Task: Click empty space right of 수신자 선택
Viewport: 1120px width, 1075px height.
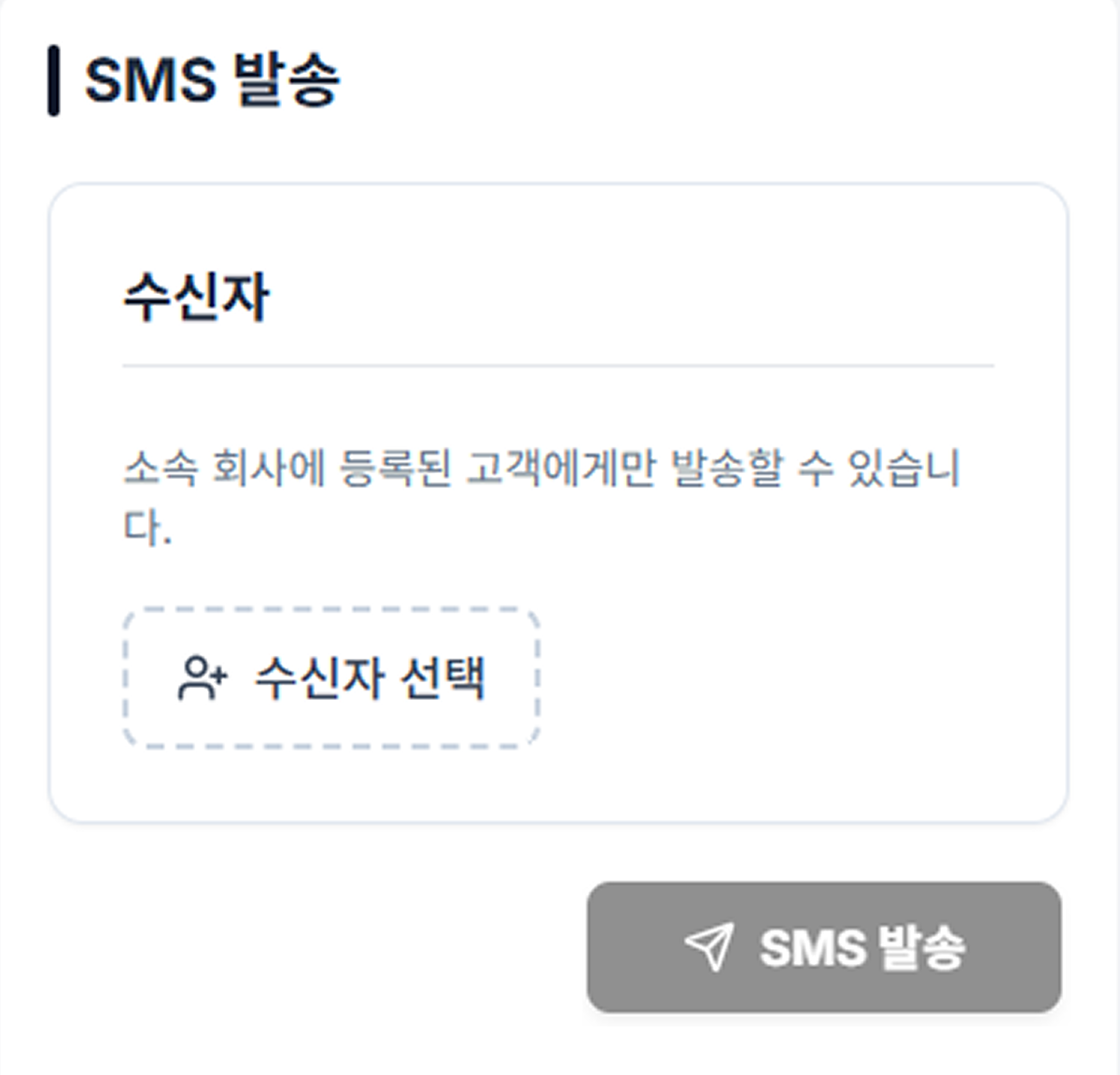Action: (793, 678)
